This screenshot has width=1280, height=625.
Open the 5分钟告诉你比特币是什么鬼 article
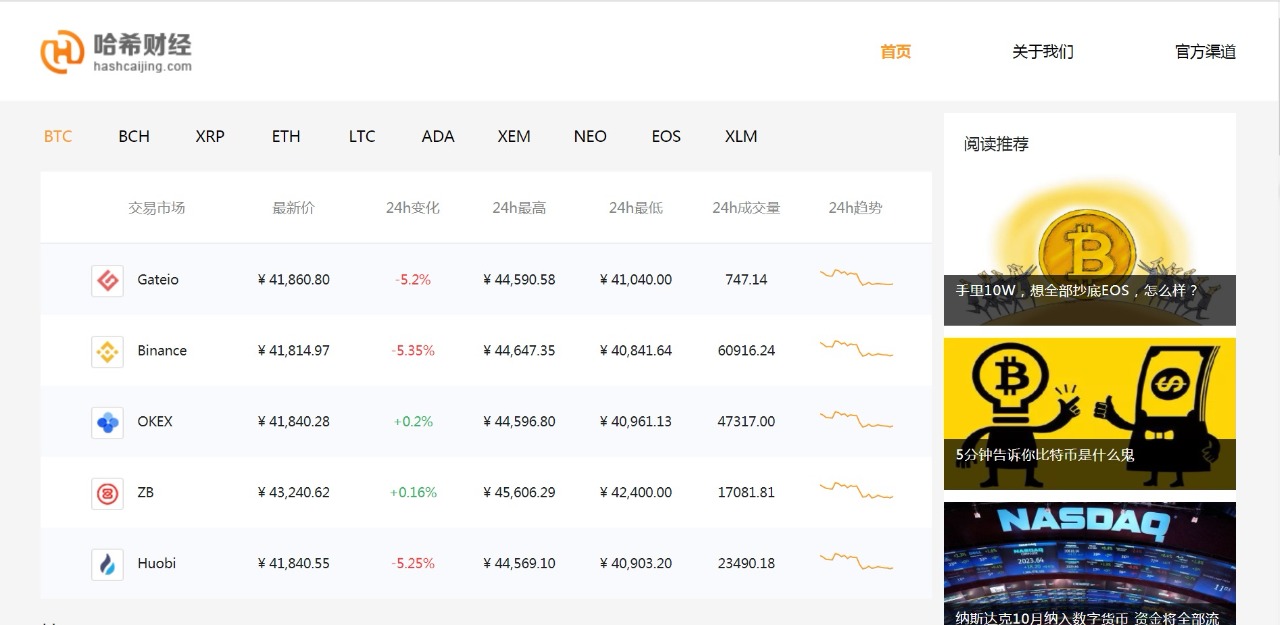[1089, 413]
